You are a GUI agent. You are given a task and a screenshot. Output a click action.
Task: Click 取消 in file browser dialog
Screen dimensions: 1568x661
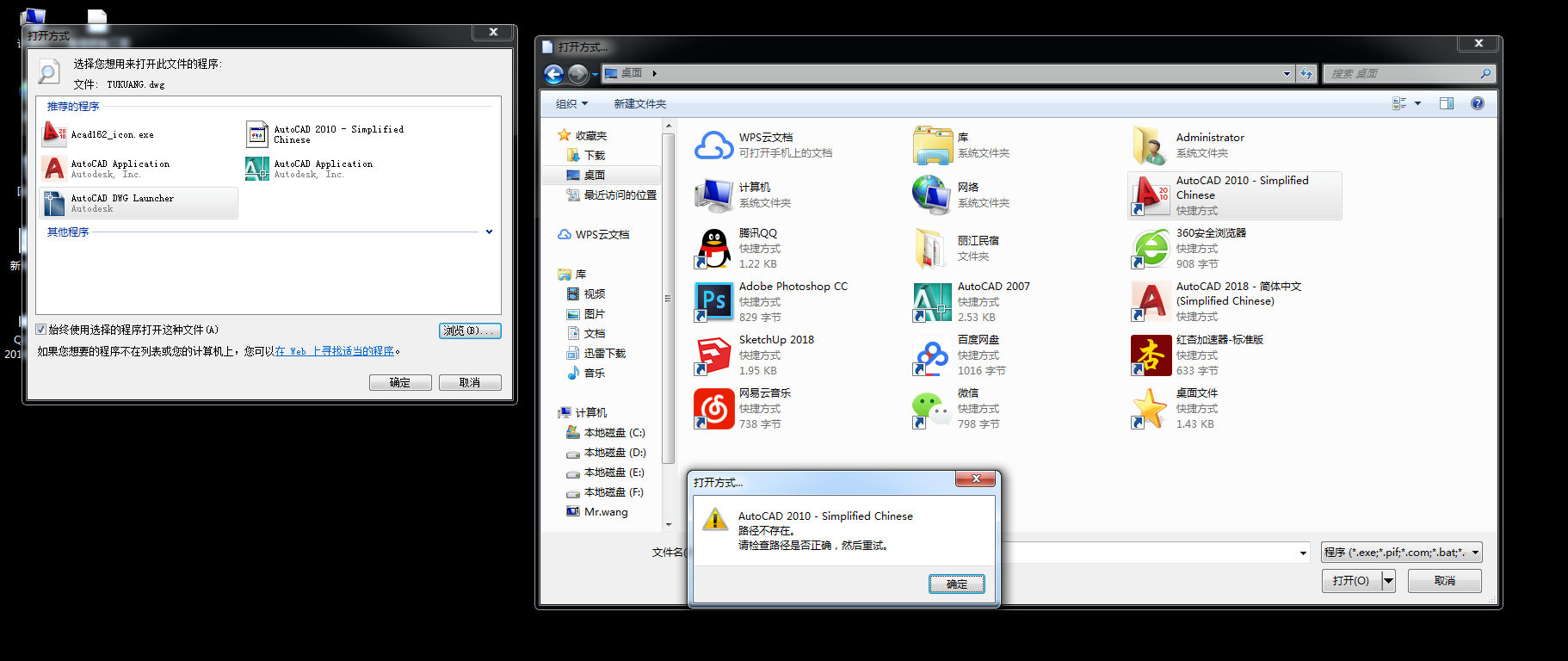[x=1445, y=581]
